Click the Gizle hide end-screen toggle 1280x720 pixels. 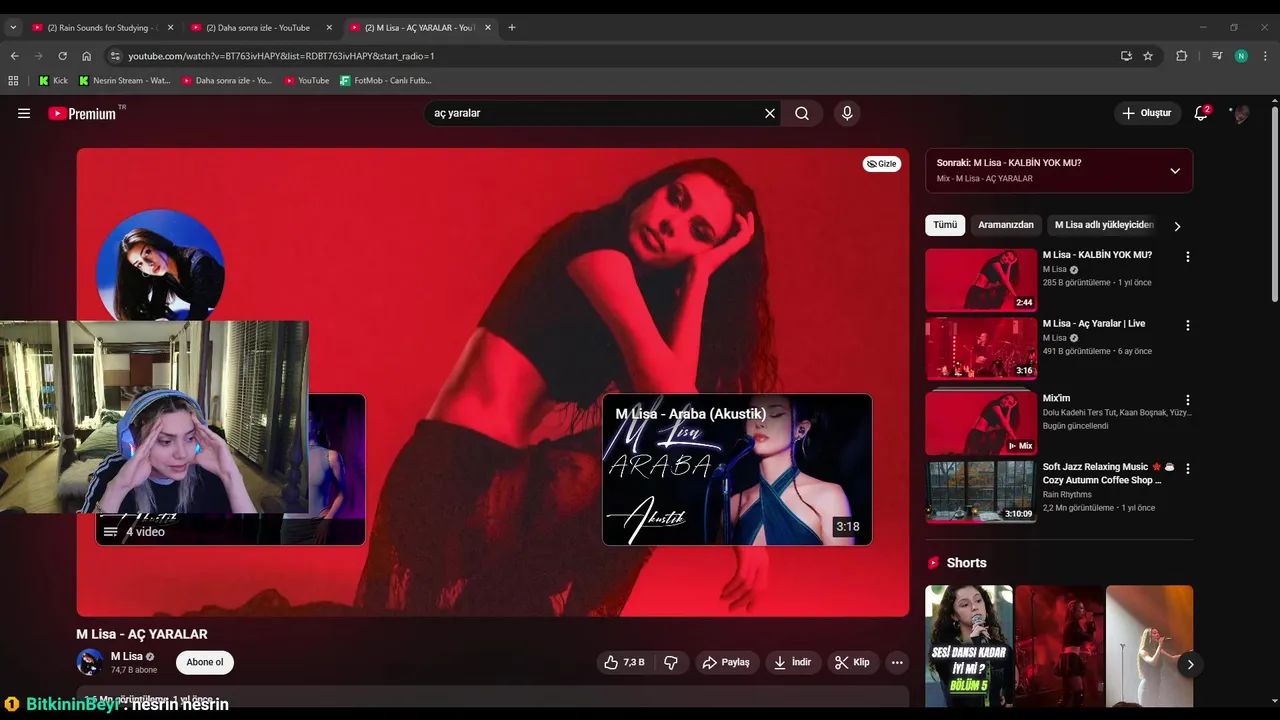coord(882,164)
